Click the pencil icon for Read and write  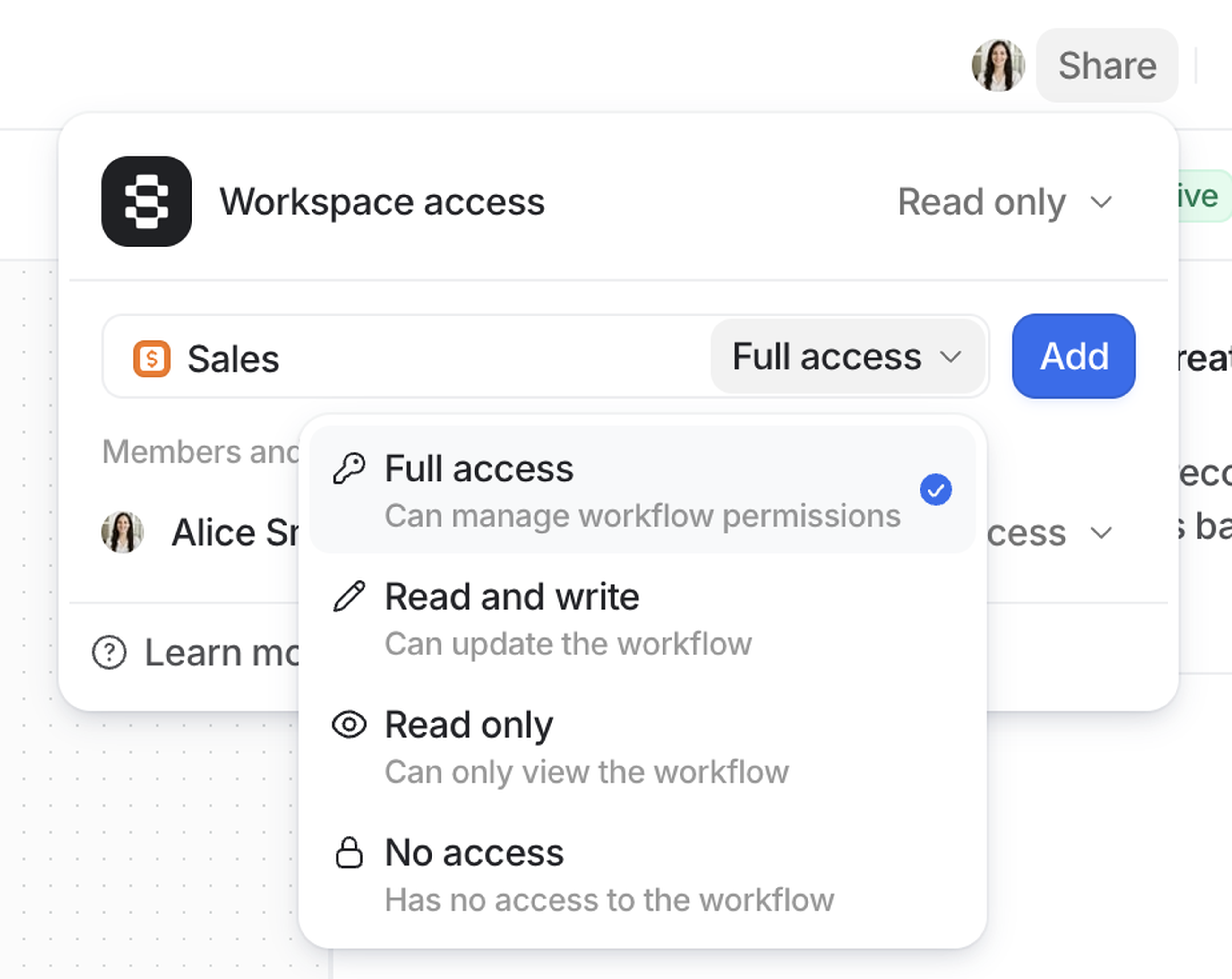pyautogui.click(x=350, y=595)
